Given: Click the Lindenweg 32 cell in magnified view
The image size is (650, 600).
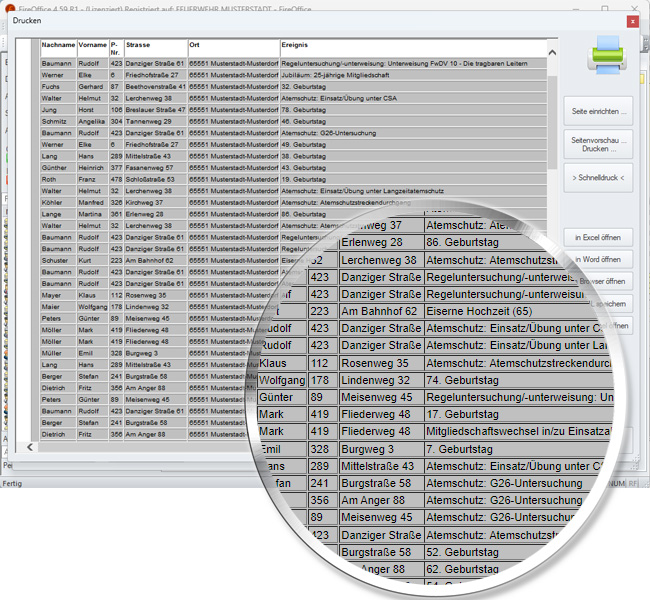Looking at the screenshot, I should (380, 380).
